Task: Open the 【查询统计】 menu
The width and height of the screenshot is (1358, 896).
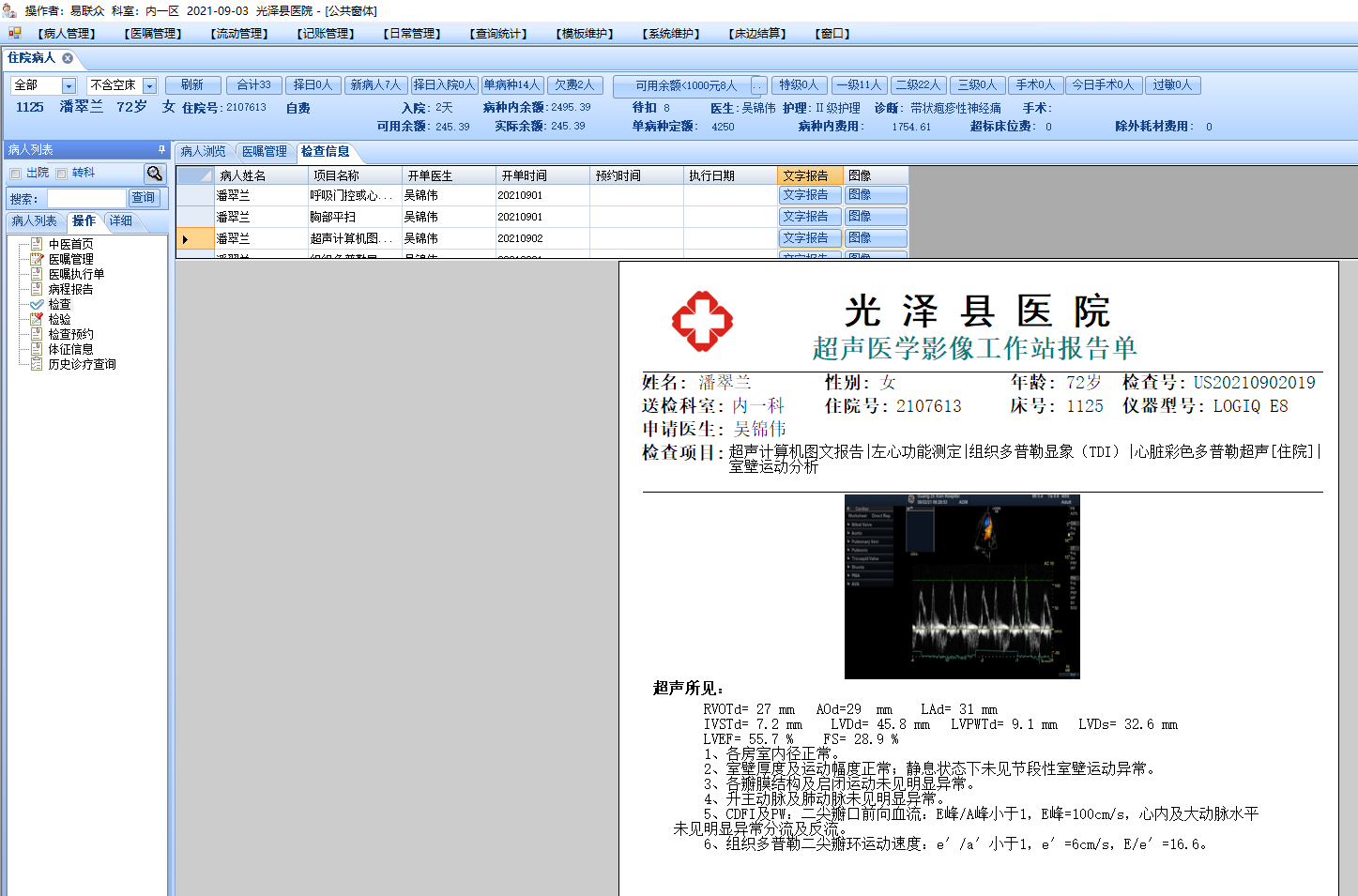Action: [498, 34]
